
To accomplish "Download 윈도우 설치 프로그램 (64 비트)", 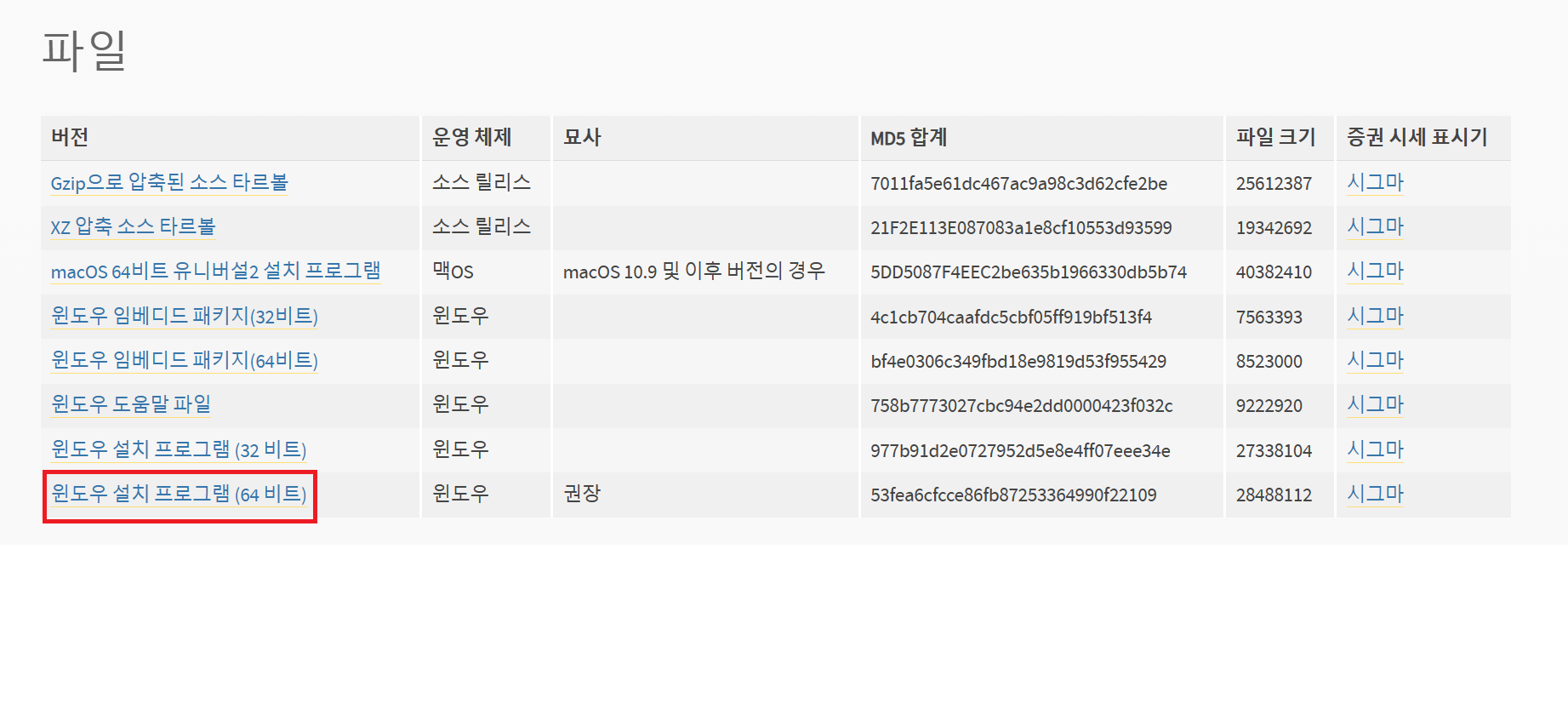I will [179, 494].
